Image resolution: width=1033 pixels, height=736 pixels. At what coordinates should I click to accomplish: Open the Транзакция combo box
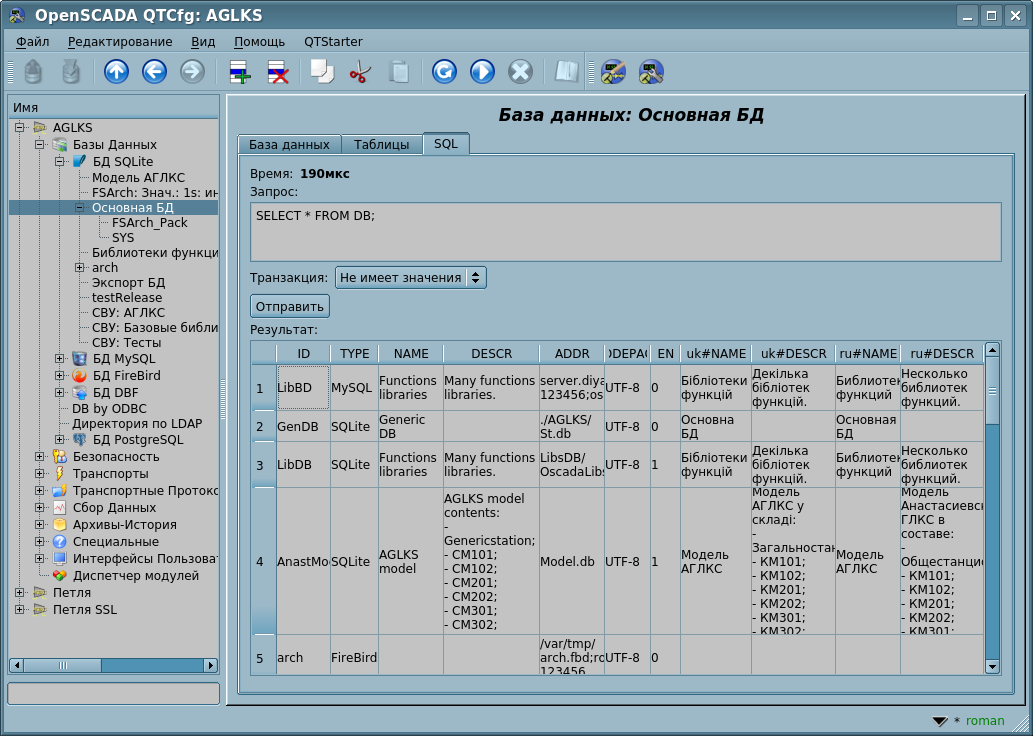point(410,278)
